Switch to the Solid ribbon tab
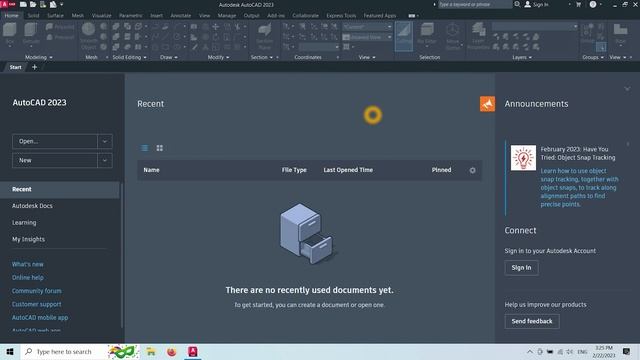640x360 pixels. tap(33, 16)
